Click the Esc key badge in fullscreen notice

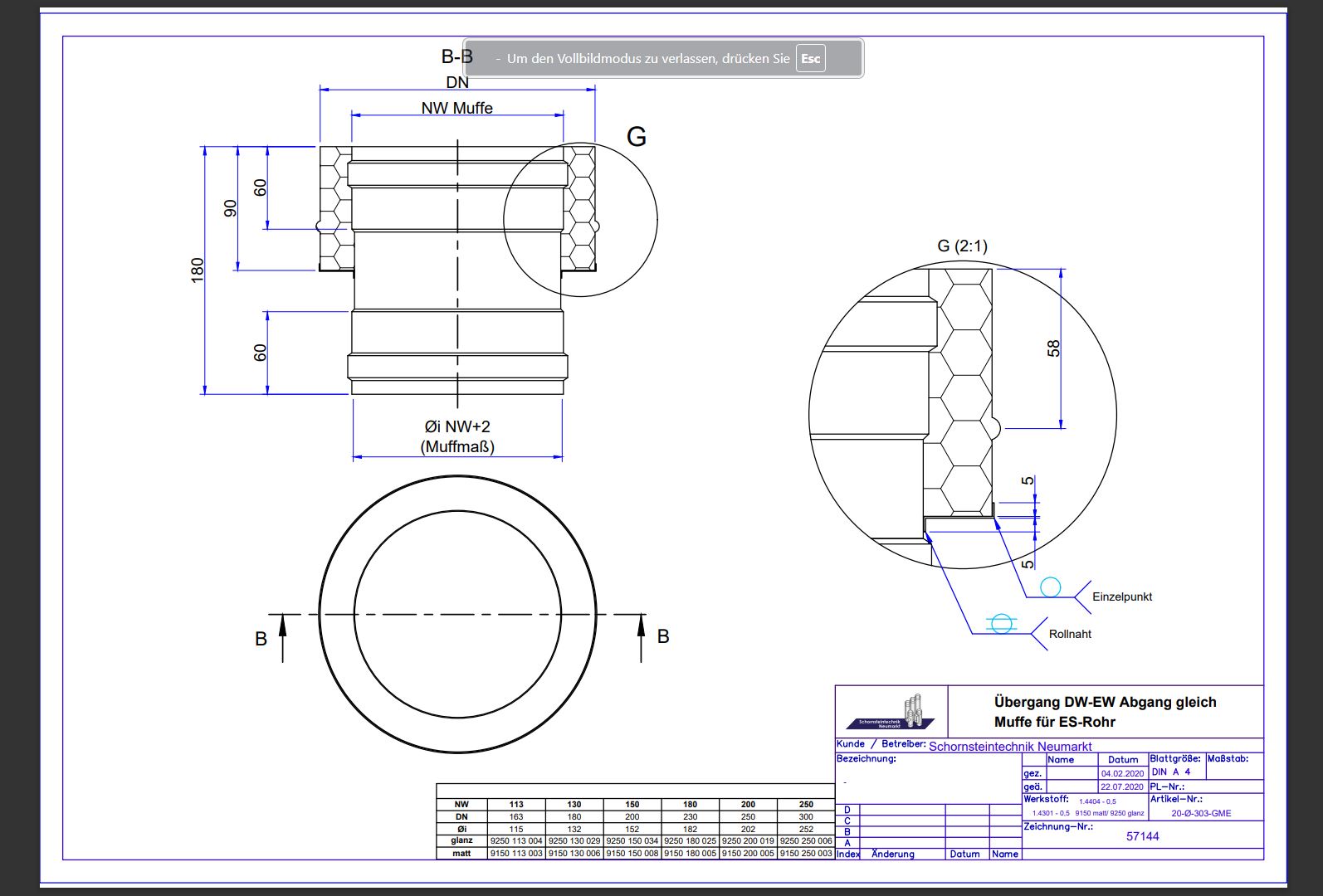coord(810,59)
